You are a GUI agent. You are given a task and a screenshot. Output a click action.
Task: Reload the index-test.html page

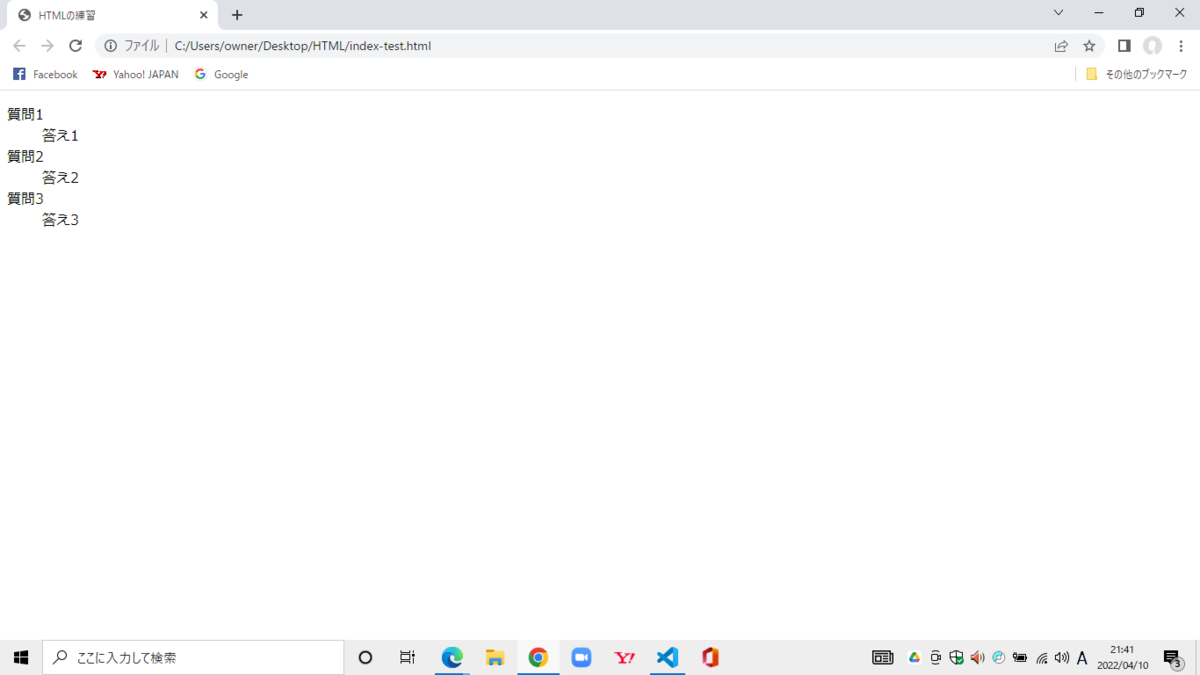click(76, 46)
